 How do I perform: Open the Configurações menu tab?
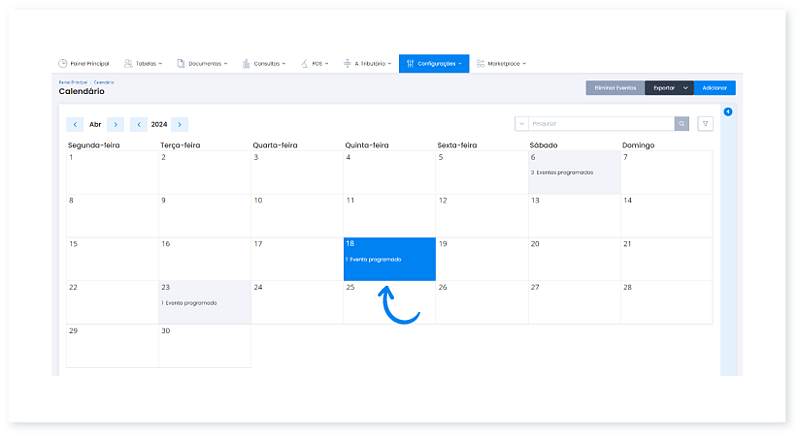[x=434, y=63]
